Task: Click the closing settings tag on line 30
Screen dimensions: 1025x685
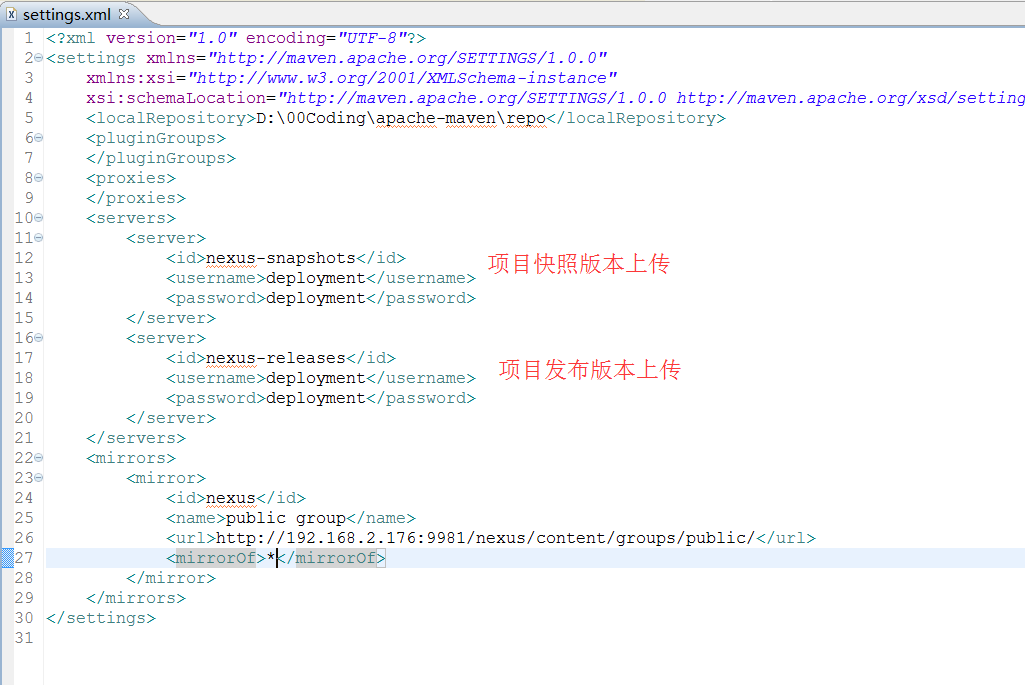Action: 101,618
